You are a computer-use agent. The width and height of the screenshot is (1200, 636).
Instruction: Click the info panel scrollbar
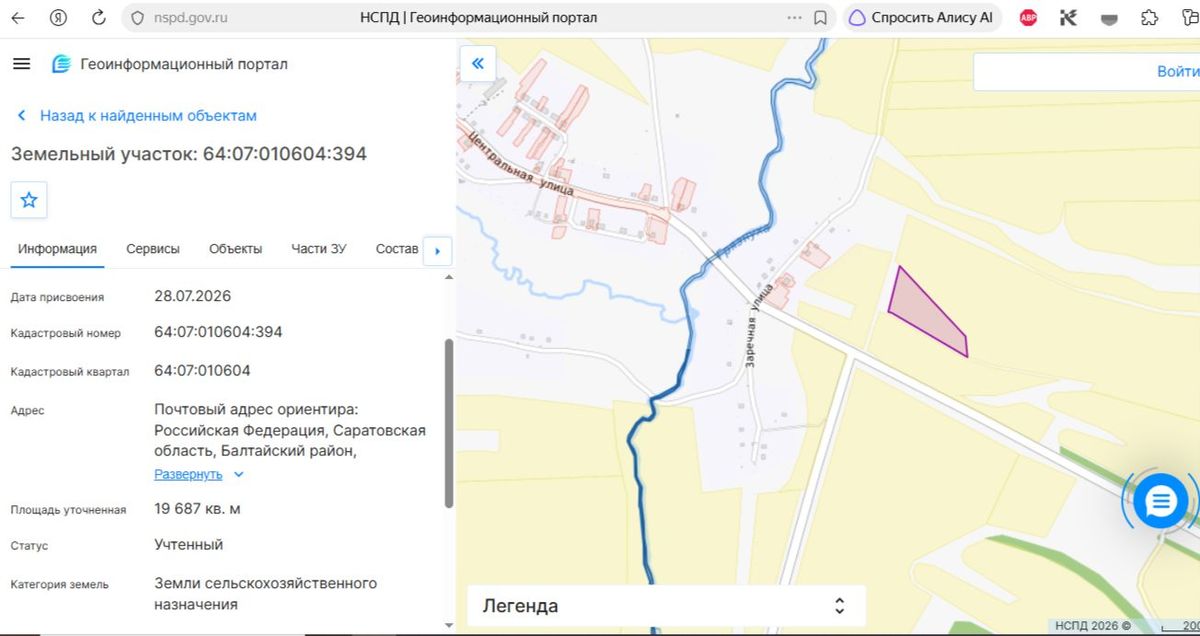click(x=449, y=423)
